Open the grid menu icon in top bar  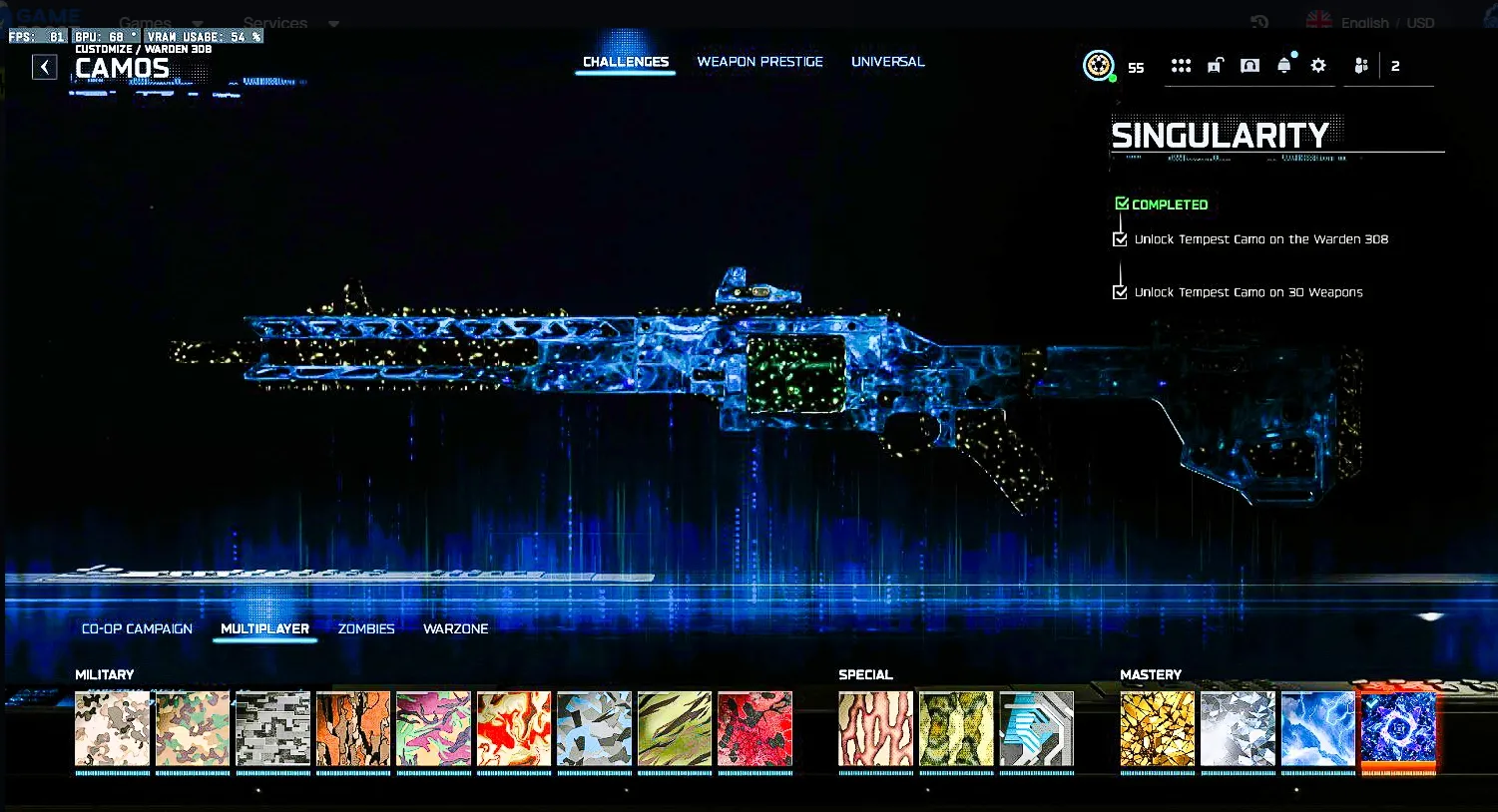(1181, 66)
